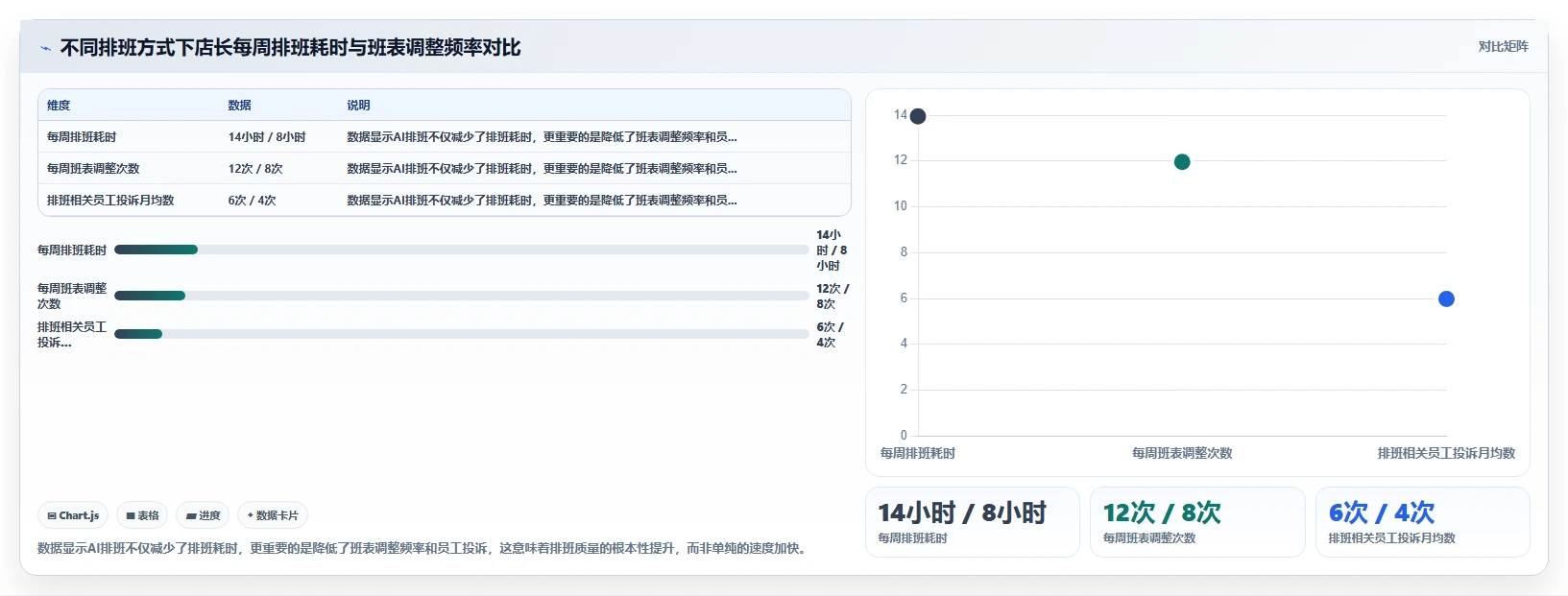Click the 每周排班耗时 progress bar
1568x596 pixels.
point(462,250)
